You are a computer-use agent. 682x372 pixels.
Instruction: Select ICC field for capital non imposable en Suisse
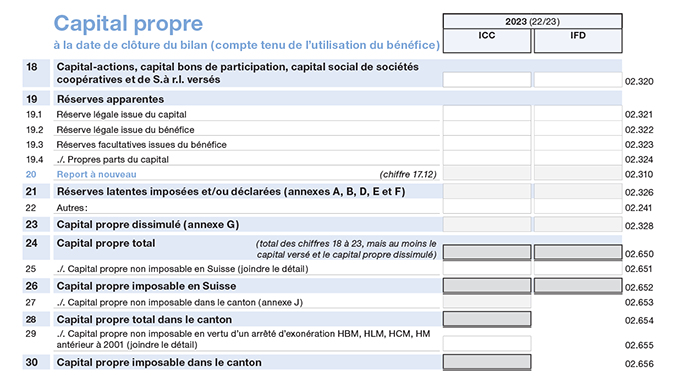(x=487, y=268)
